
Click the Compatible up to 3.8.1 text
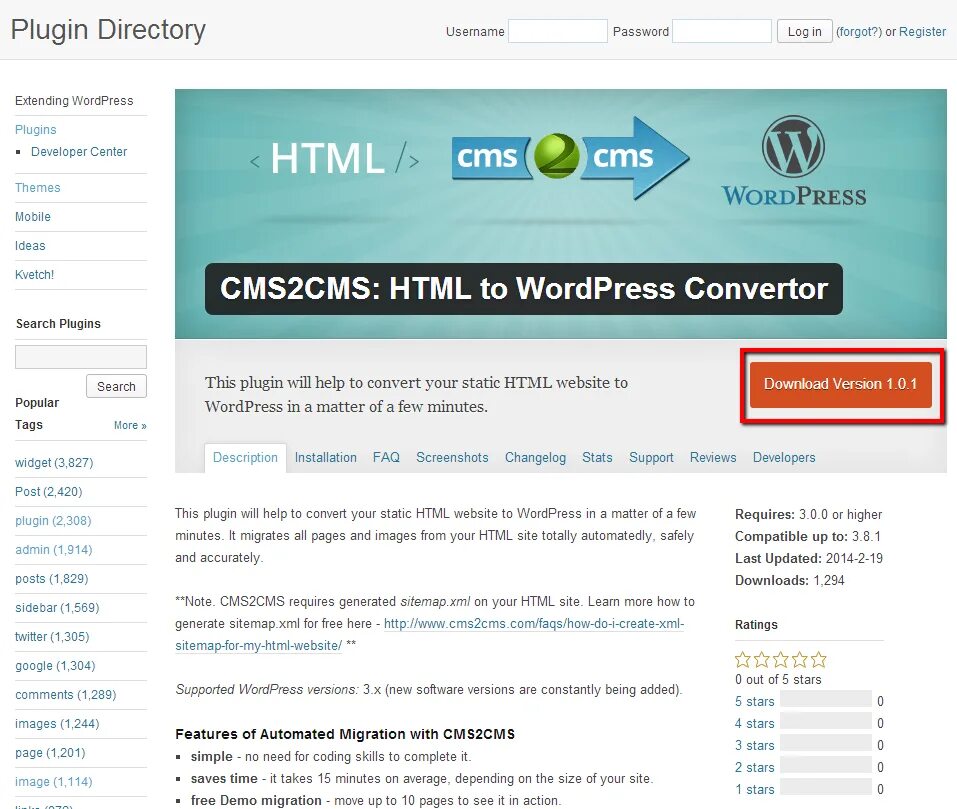[807, 536]
